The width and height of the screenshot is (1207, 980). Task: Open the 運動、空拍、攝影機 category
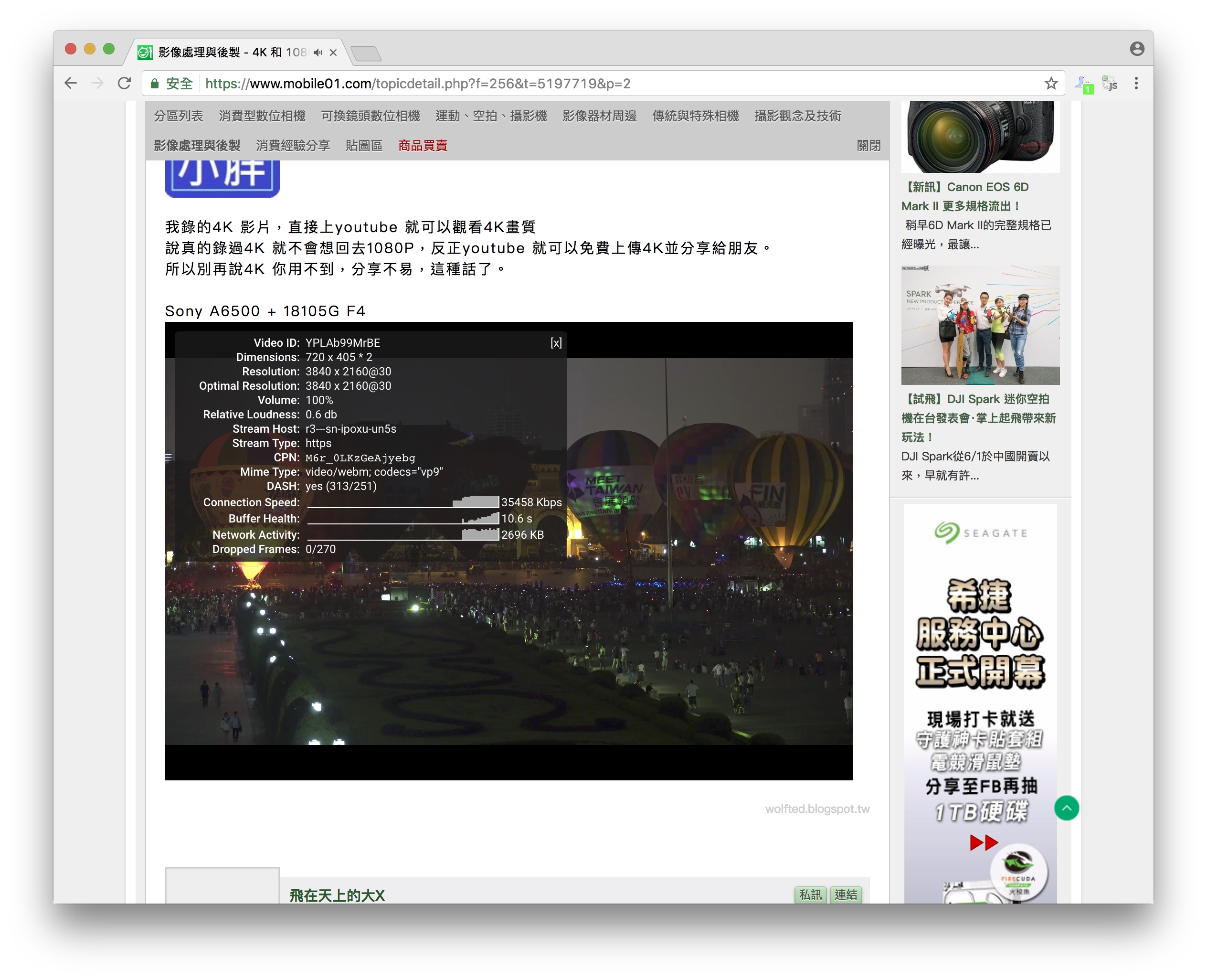[491, 116]
